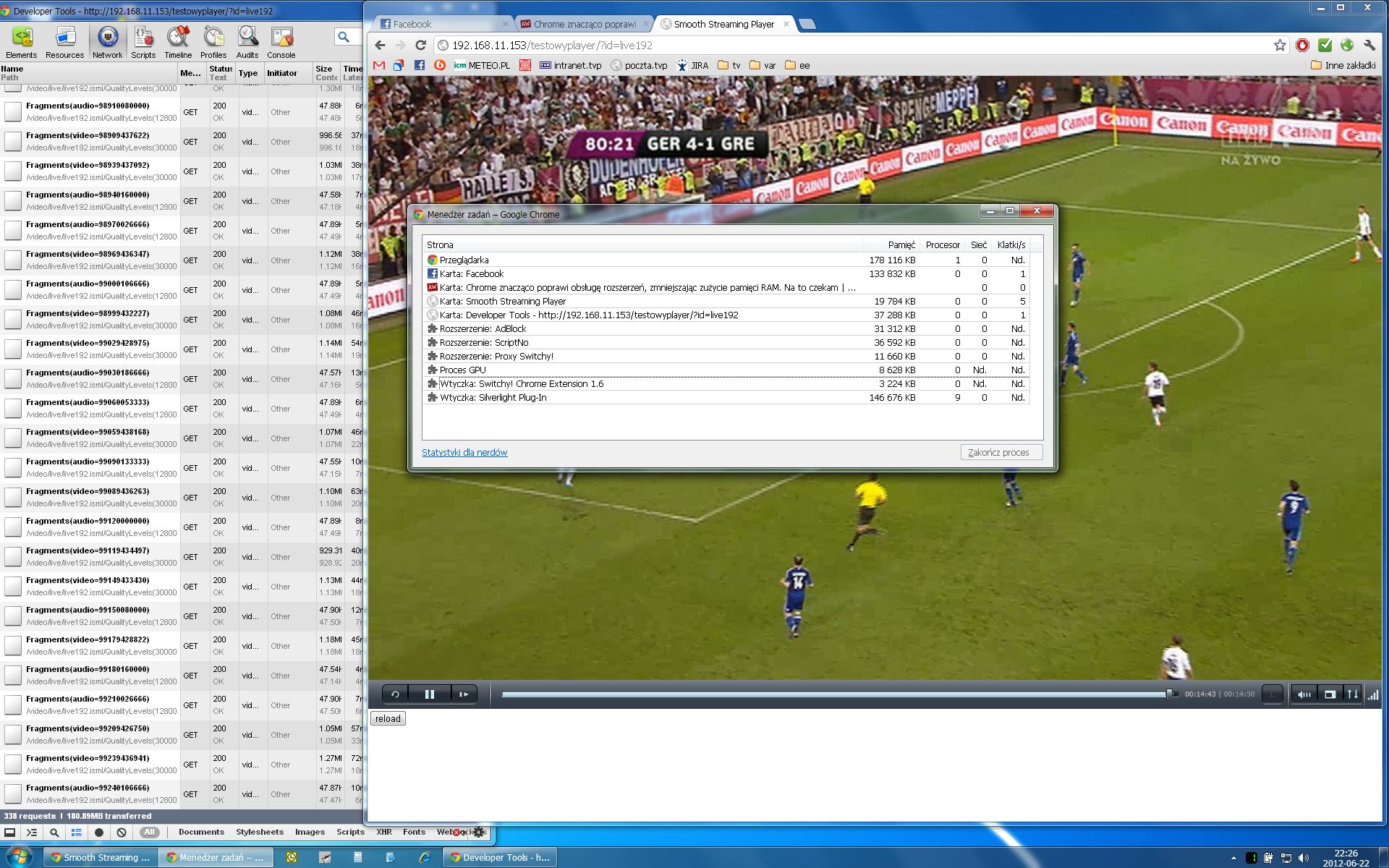Mute the video player volume
The image size is (1389, 868).
pyautogui.click(x=1304, y=694)
